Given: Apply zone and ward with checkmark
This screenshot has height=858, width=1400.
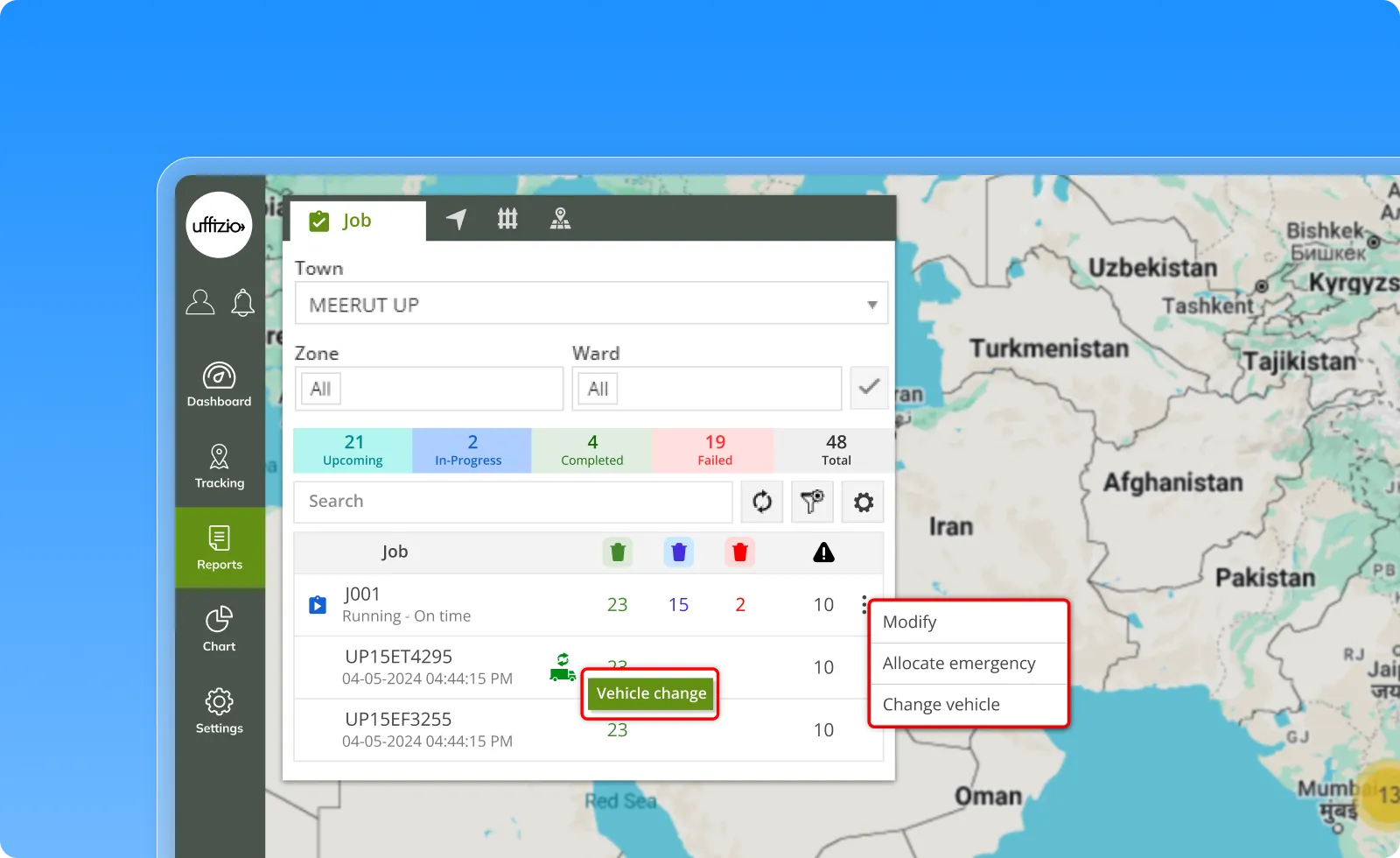Looking at the screenshot, I should coord(869,388).
